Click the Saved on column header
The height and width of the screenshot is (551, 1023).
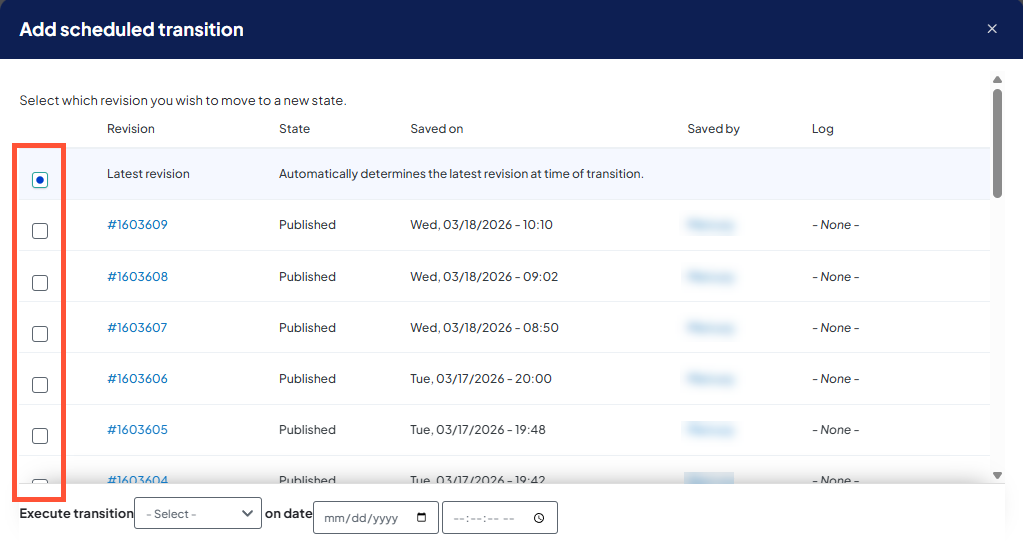coord(436,128)
